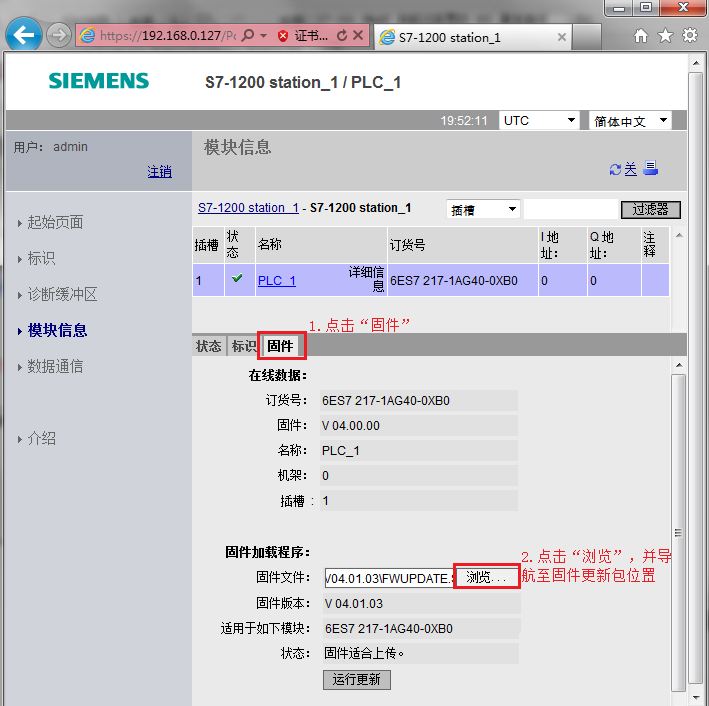Open favorites with the star icon
The width and height of the screenshot is (709, 706).
point(665,35)
